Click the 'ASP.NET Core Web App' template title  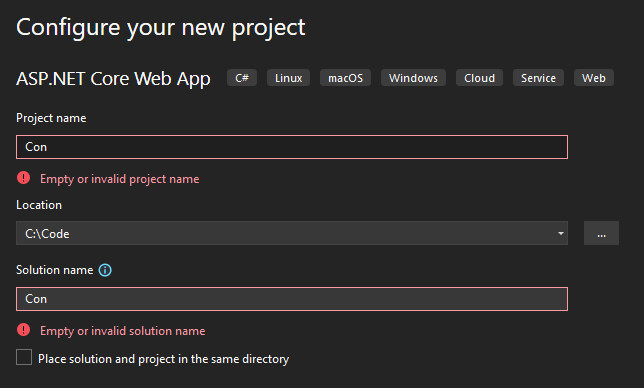[x=113, y=79]
